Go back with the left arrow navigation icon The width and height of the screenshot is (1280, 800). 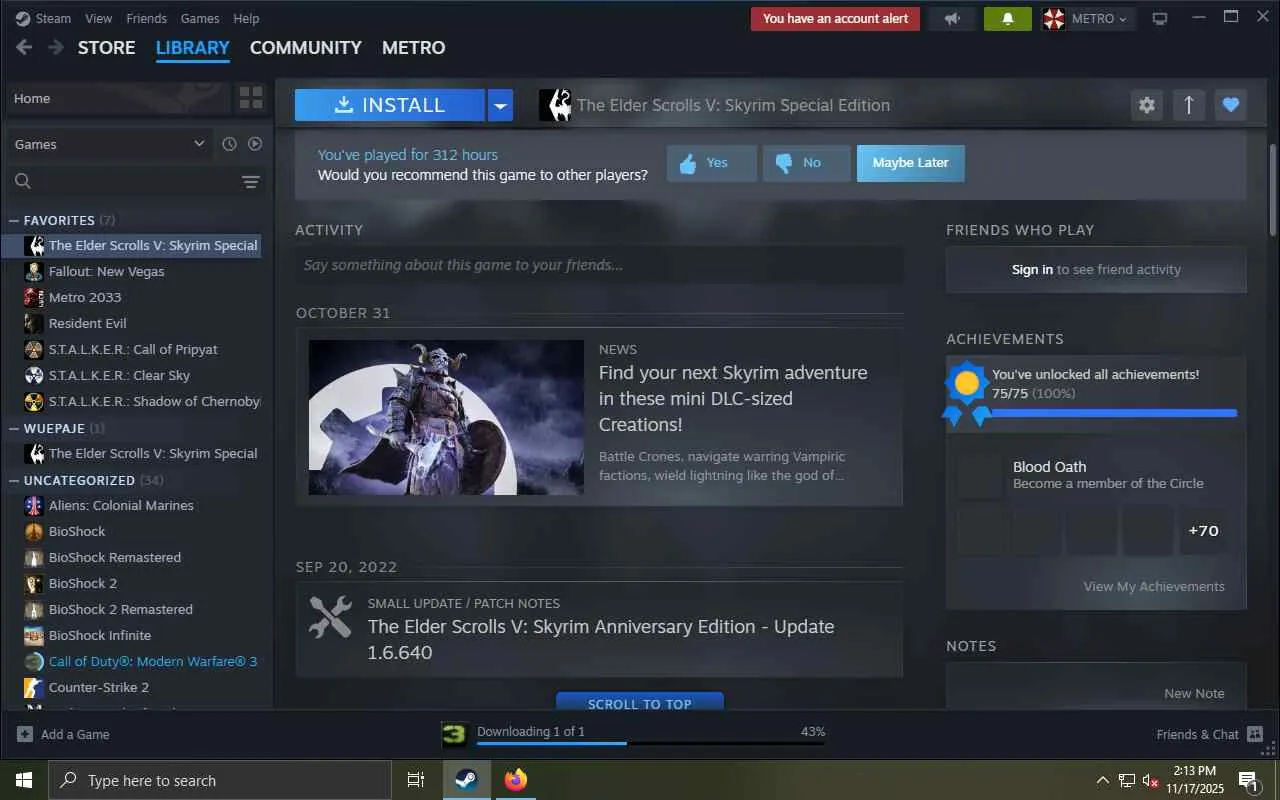(24, 48)
